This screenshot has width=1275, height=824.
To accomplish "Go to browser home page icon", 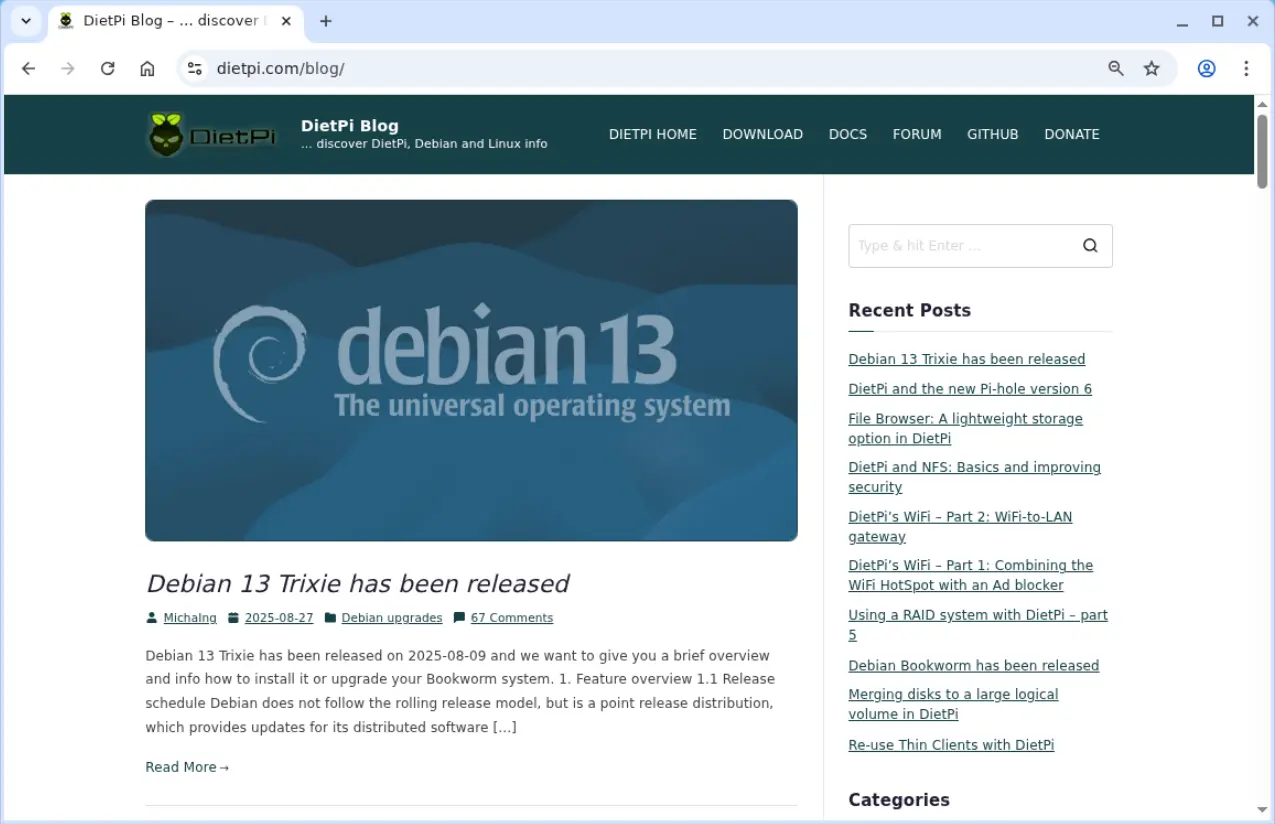I will (147, 69).
